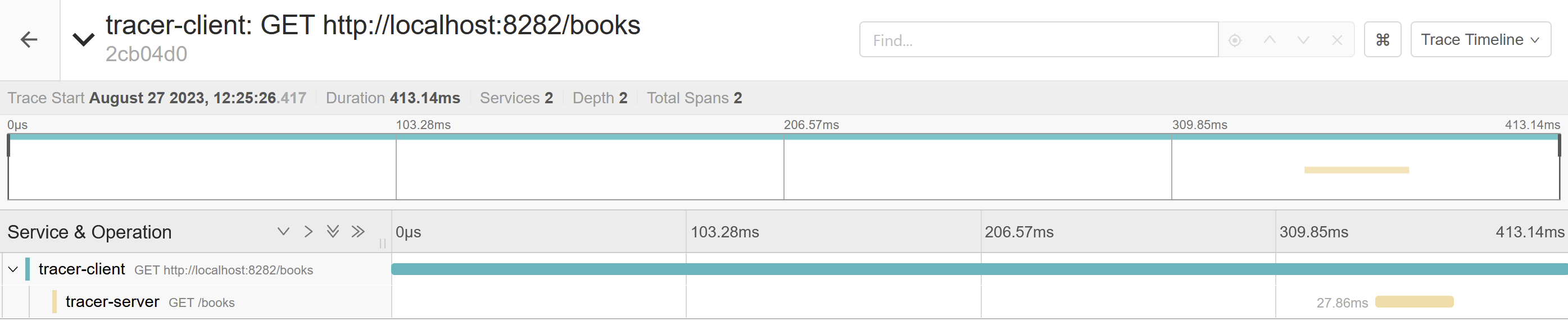
Task: Expand all spans double chevron
Action: pyautogui.click(x=332, y=232)
